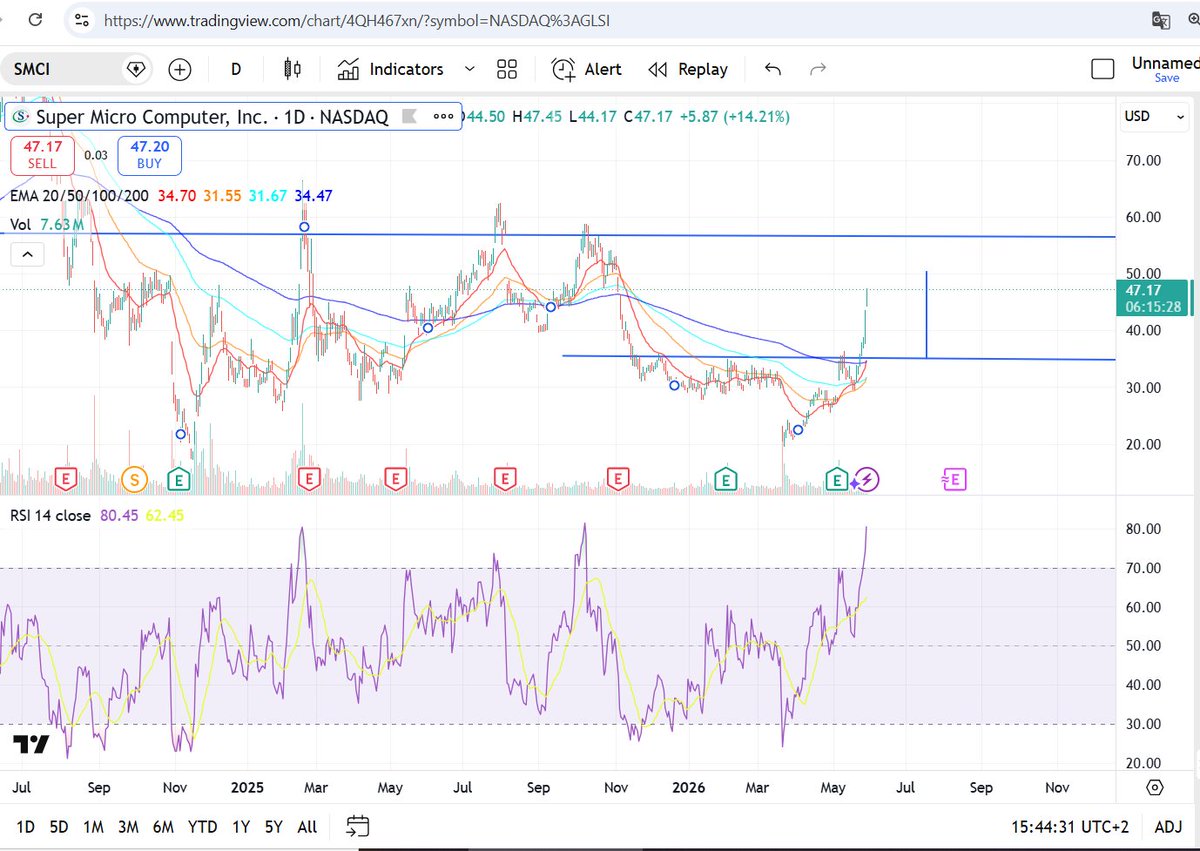Screen dimensions: 1200x851
Task: Select the All time range
Action: (x=308, y=827)
